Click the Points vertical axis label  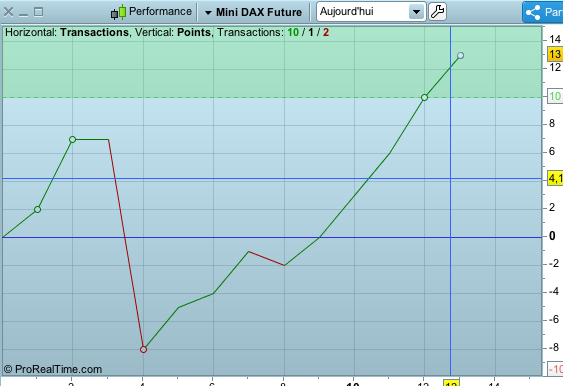coord(194,32)
